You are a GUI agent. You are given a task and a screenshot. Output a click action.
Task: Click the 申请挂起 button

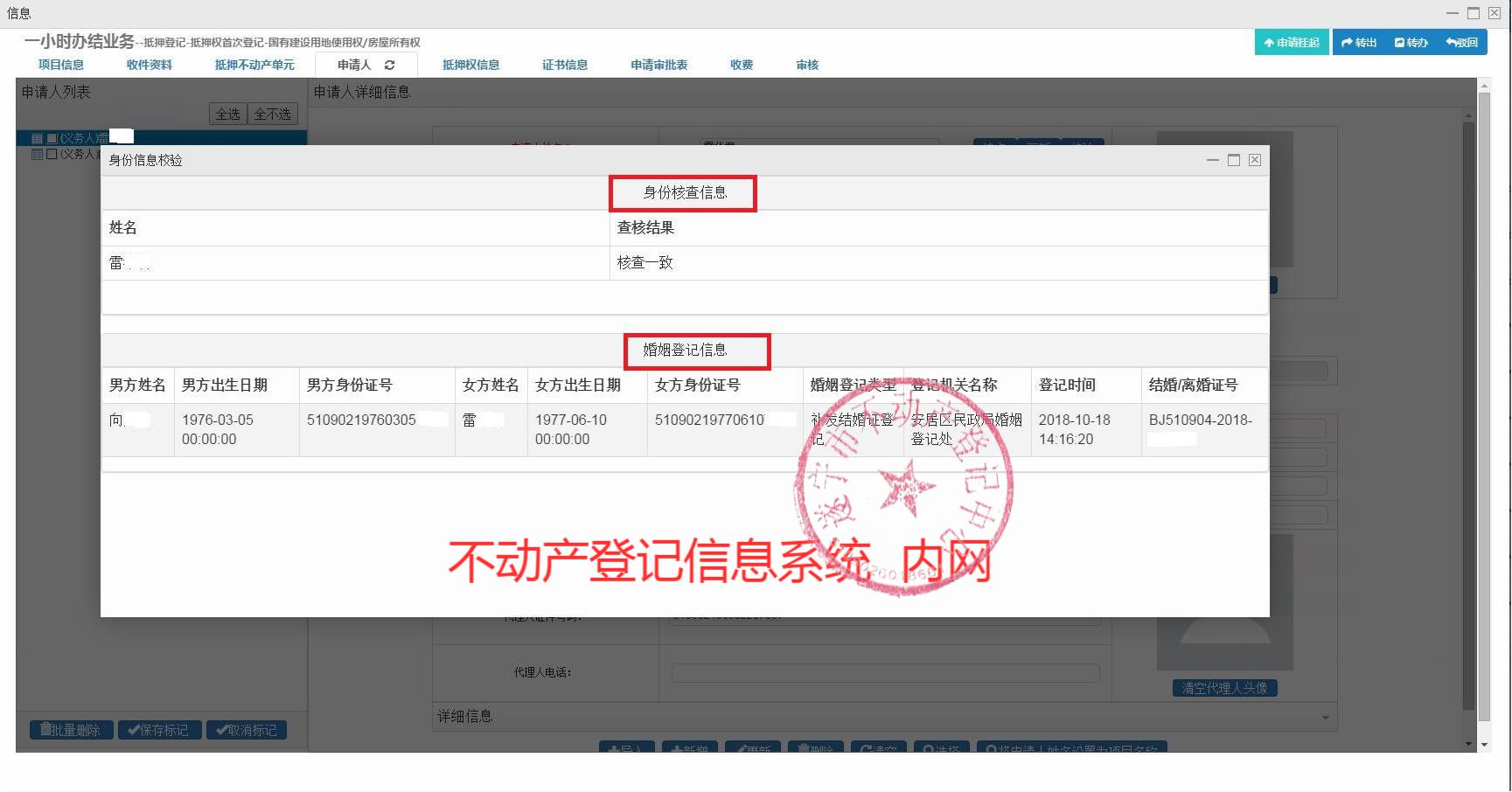1291,42
